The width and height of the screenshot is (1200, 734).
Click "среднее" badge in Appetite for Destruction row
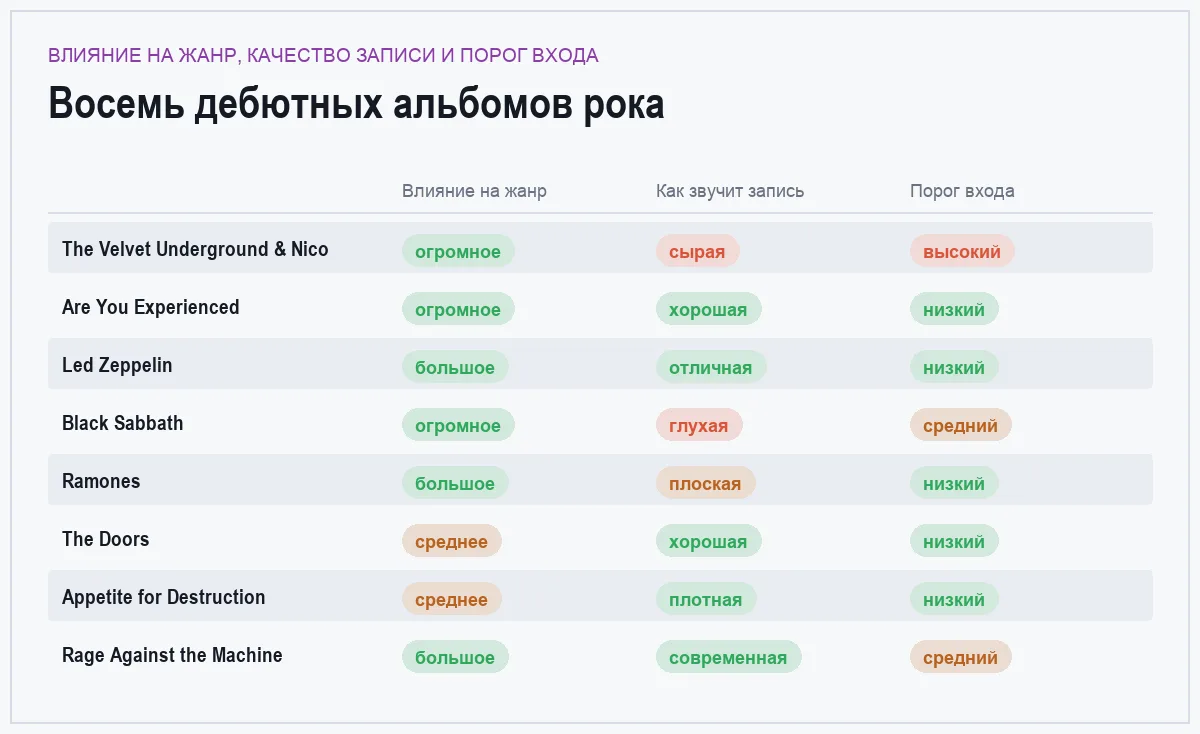tap(452, 599)
